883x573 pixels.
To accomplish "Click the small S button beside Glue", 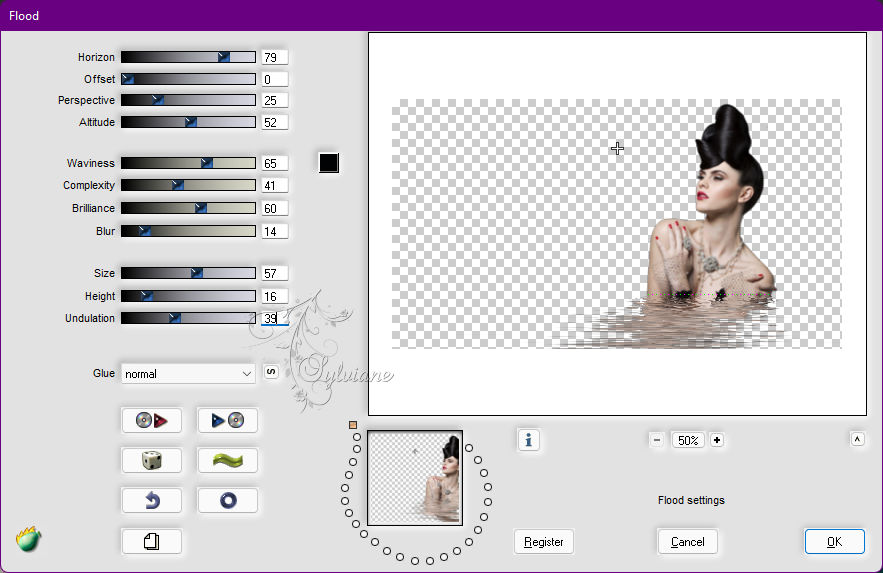I will [271, 372].
